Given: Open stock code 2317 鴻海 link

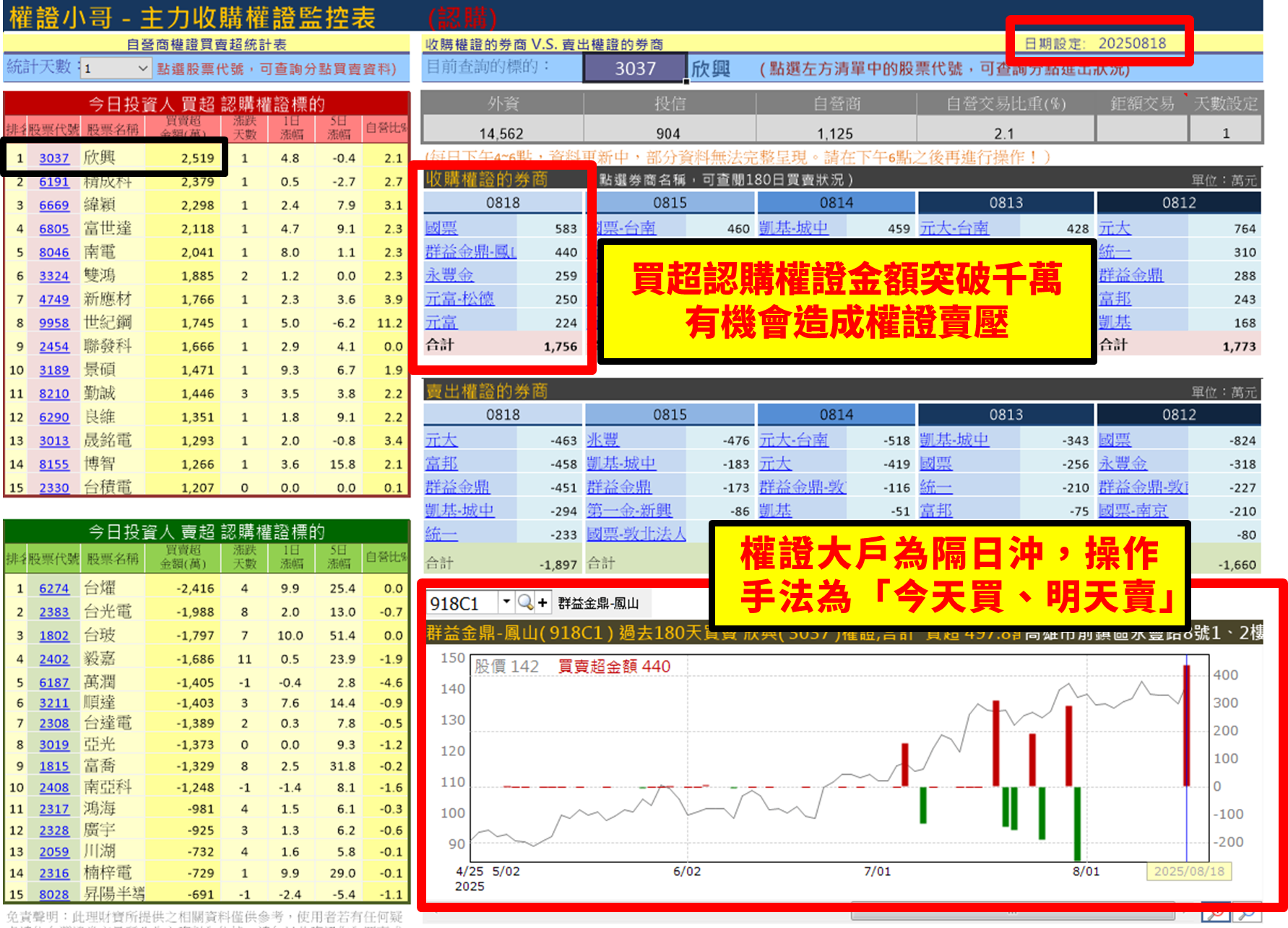Looking at the screenshot, I should [x=54, y=809].
